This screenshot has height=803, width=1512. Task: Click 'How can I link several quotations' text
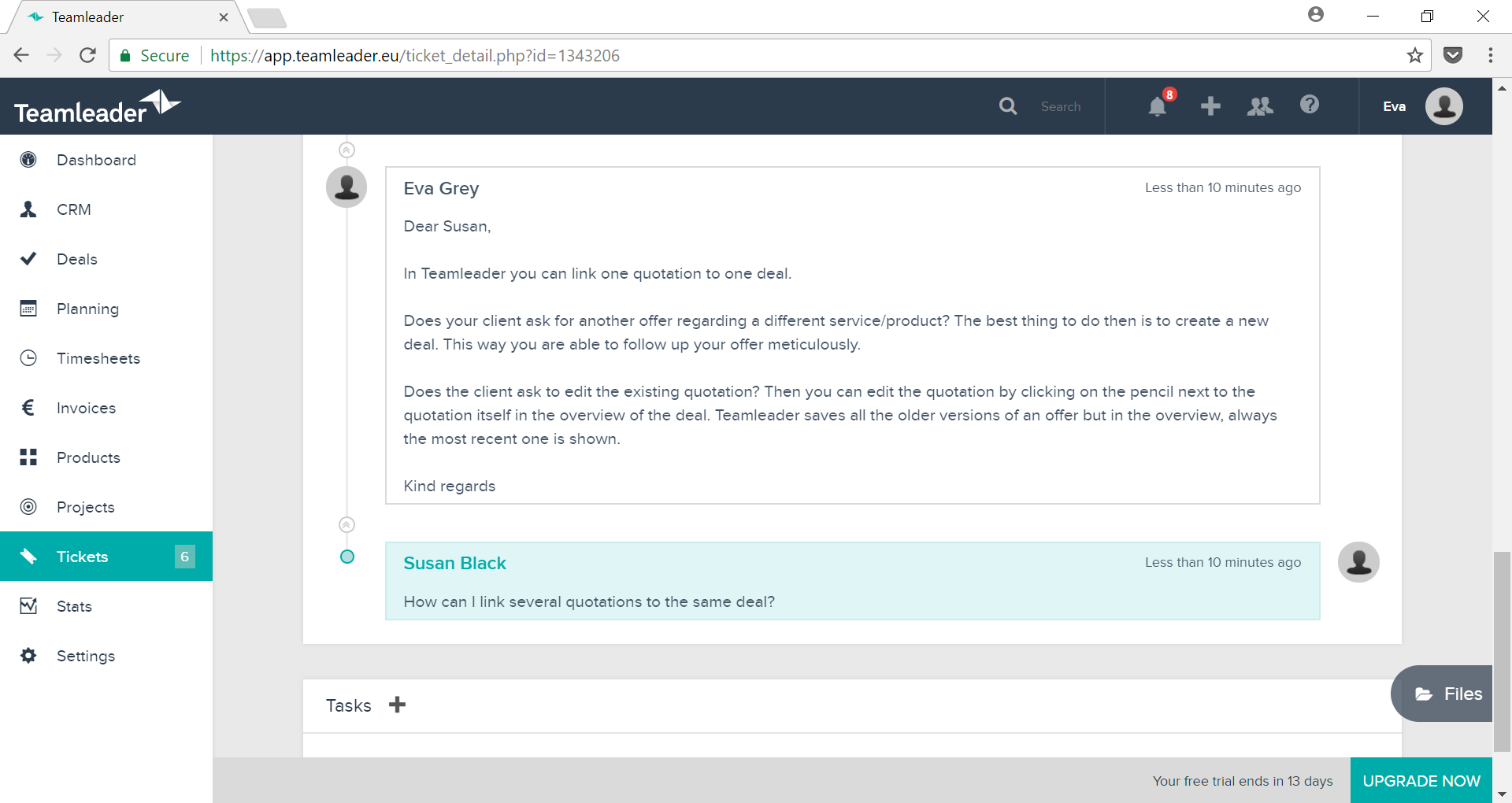pyautogui.click(x=589, y=601)
